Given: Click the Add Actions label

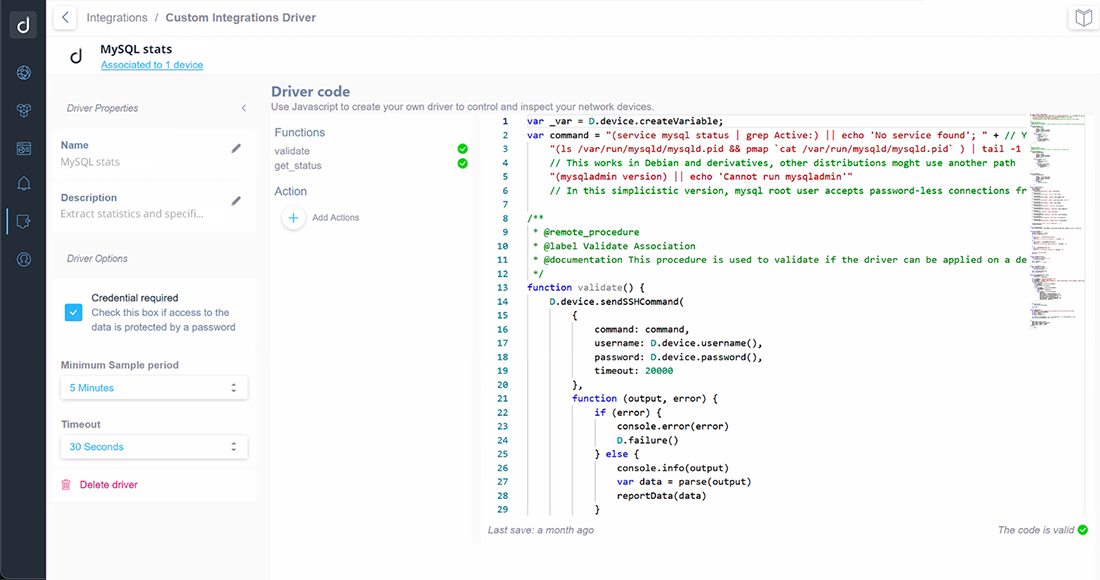Looking at the screenshot, I should pyautogui.click(x=335, y=218).
